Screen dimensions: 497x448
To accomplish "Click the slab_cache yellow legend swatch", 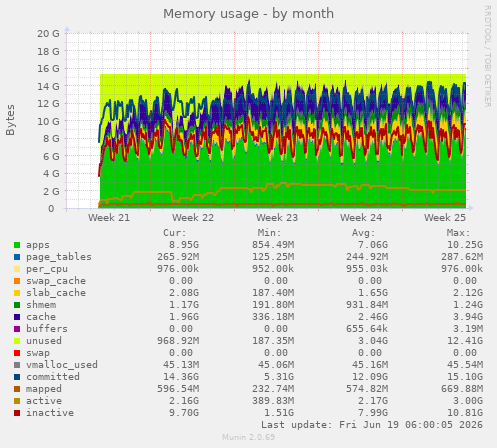I will tap(17, 293).
